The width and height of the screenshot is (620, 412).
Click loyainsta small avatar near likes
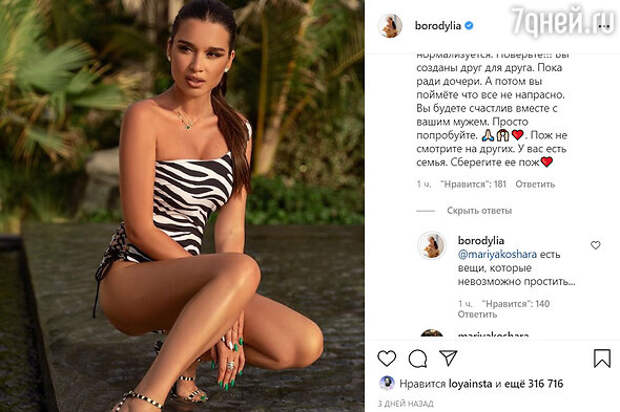387,383
